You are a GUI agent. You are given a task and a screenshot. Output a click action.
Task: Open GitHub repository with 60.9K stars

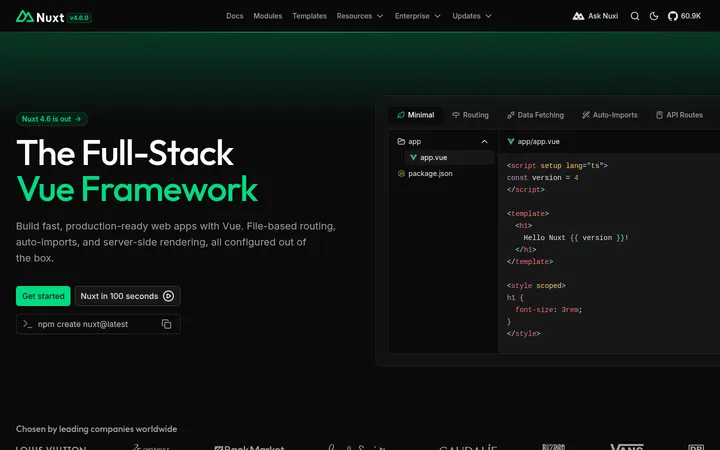(684, 16)
